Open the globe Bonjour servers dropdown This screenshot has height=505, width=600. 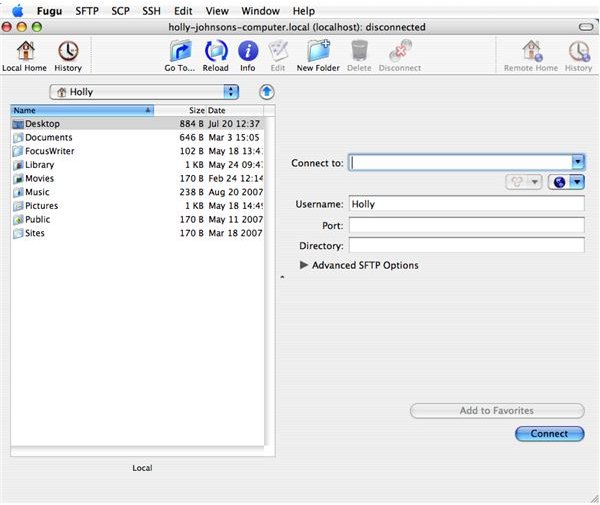pyautogui.click(x=566, y=182)
